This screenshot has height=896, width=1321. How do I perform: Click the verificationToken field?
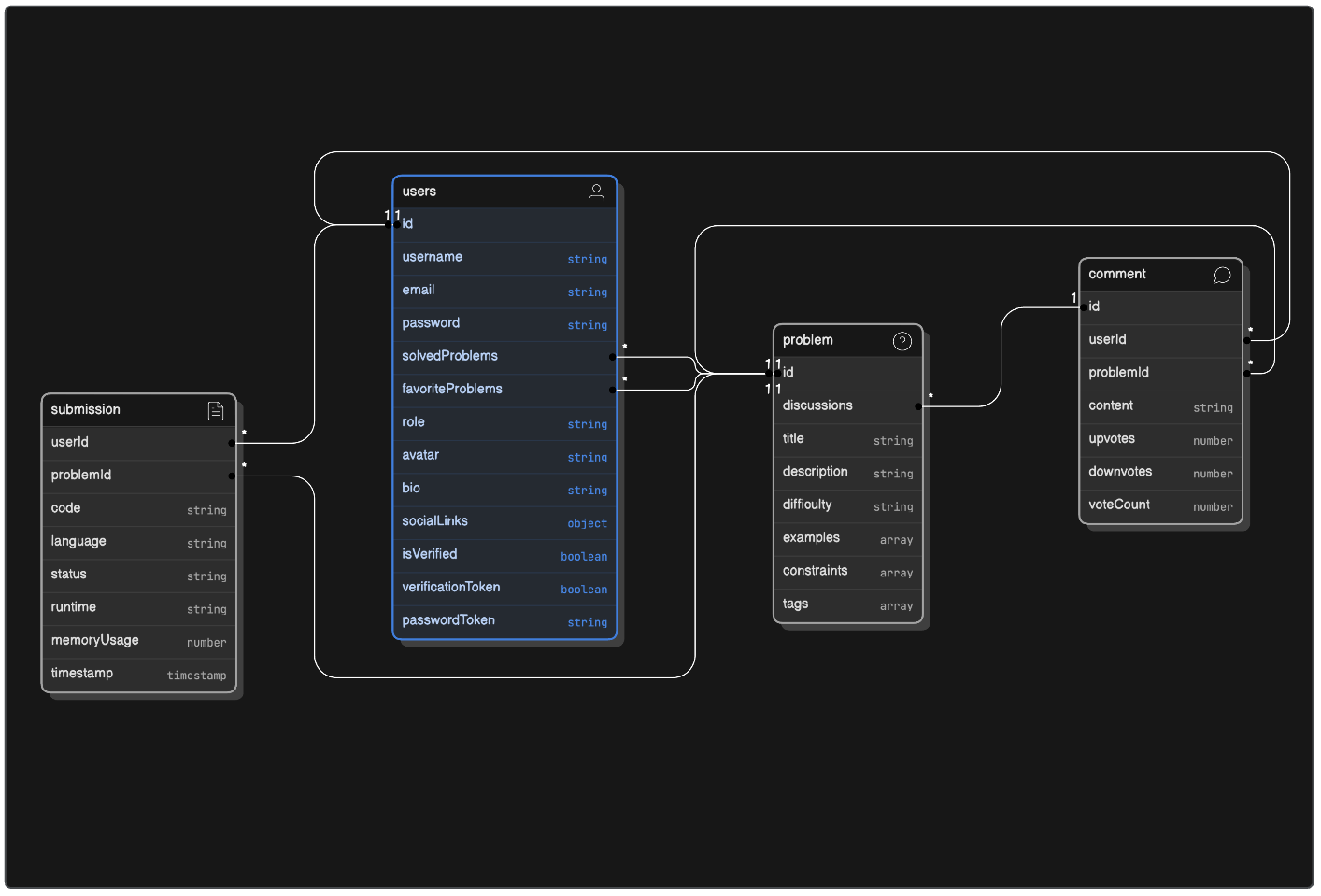click(504, 588)
